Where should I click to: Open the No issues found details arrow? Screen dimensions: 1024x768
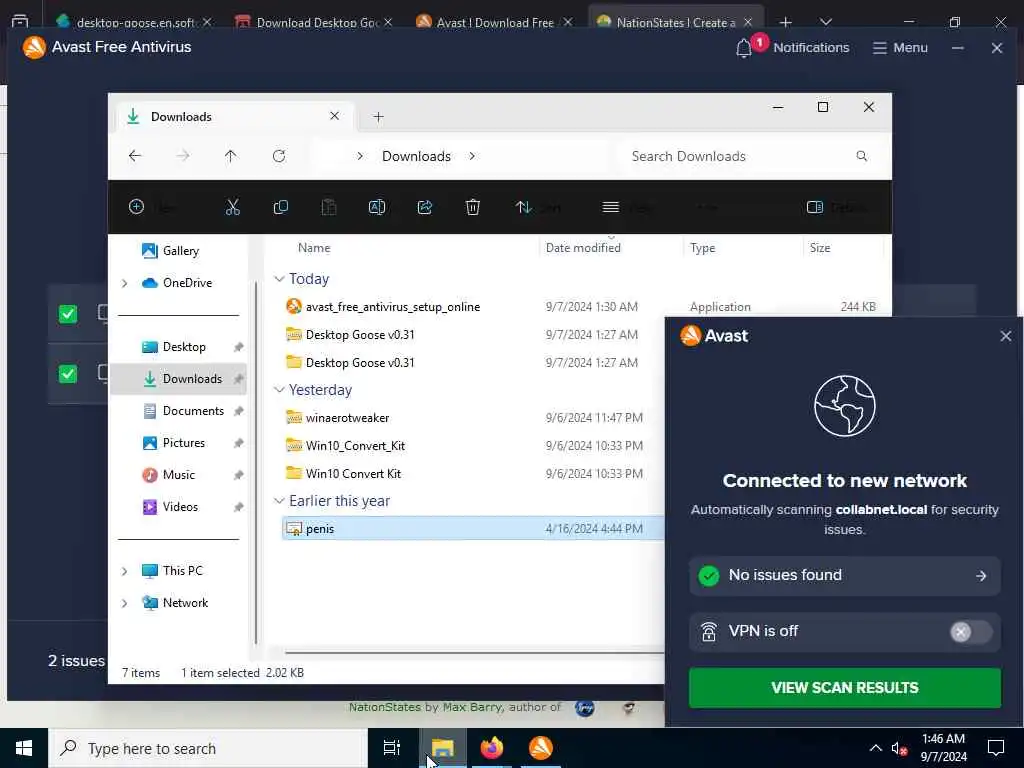click(x=980, y=575)
